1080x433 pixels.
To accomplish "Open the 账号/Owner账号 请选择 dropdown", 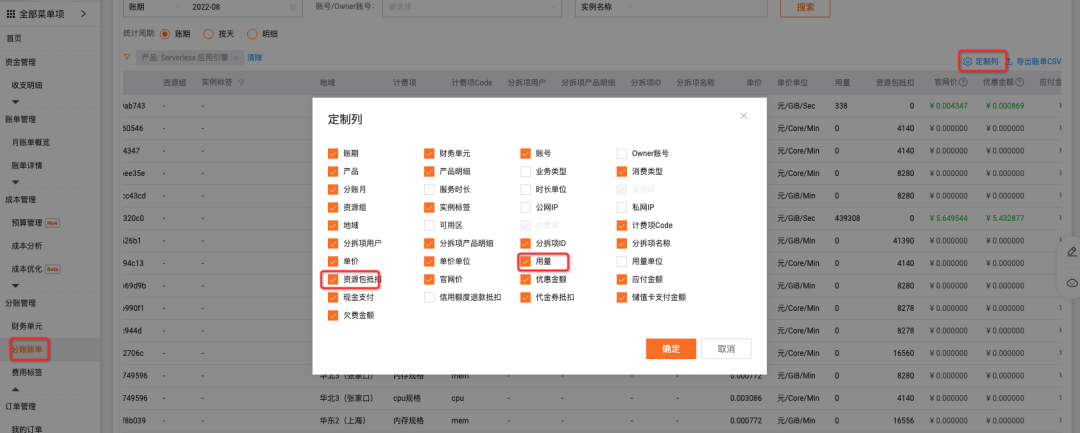I will click(x=470, y=6).
